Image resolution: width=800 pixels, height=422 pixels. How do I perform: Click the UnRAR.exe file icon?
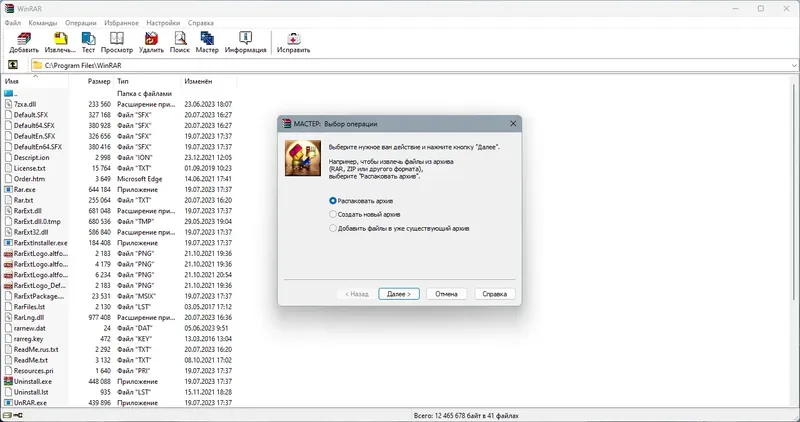tap(8, 403)
